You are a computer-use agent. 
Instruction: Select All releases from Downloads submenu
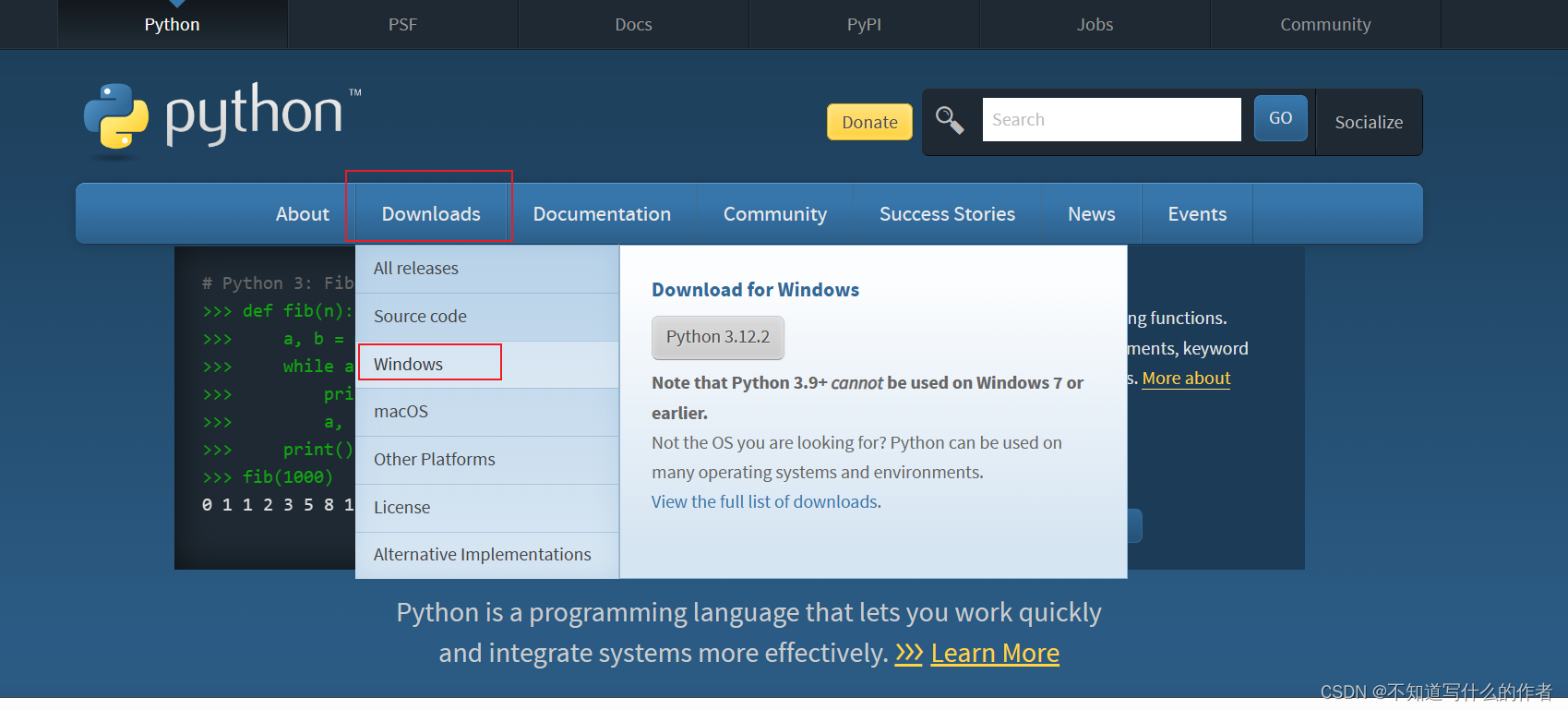tap(487, 269)
